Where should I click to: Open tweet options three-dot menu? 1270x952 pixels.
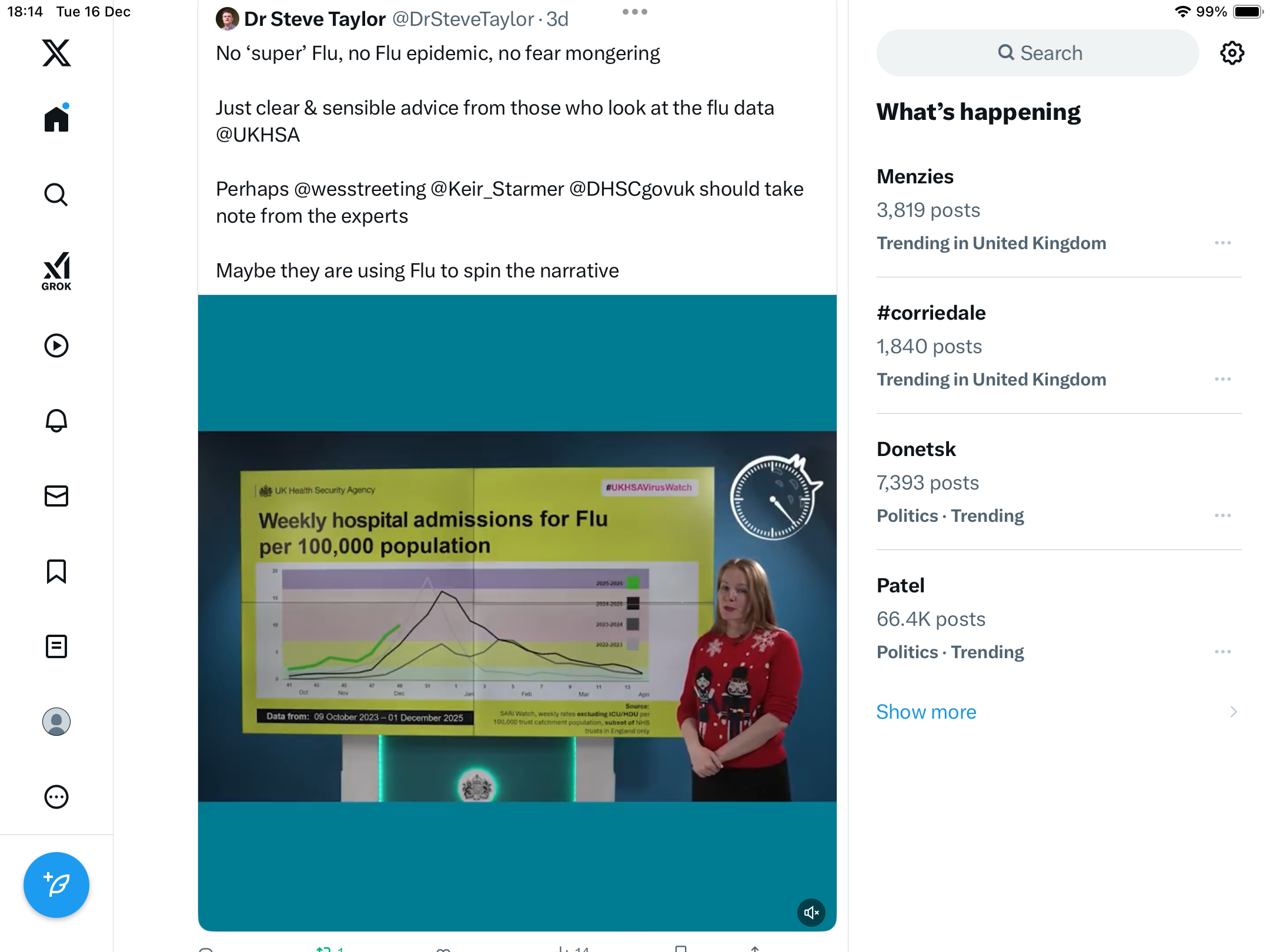click(x=634, y=12)
